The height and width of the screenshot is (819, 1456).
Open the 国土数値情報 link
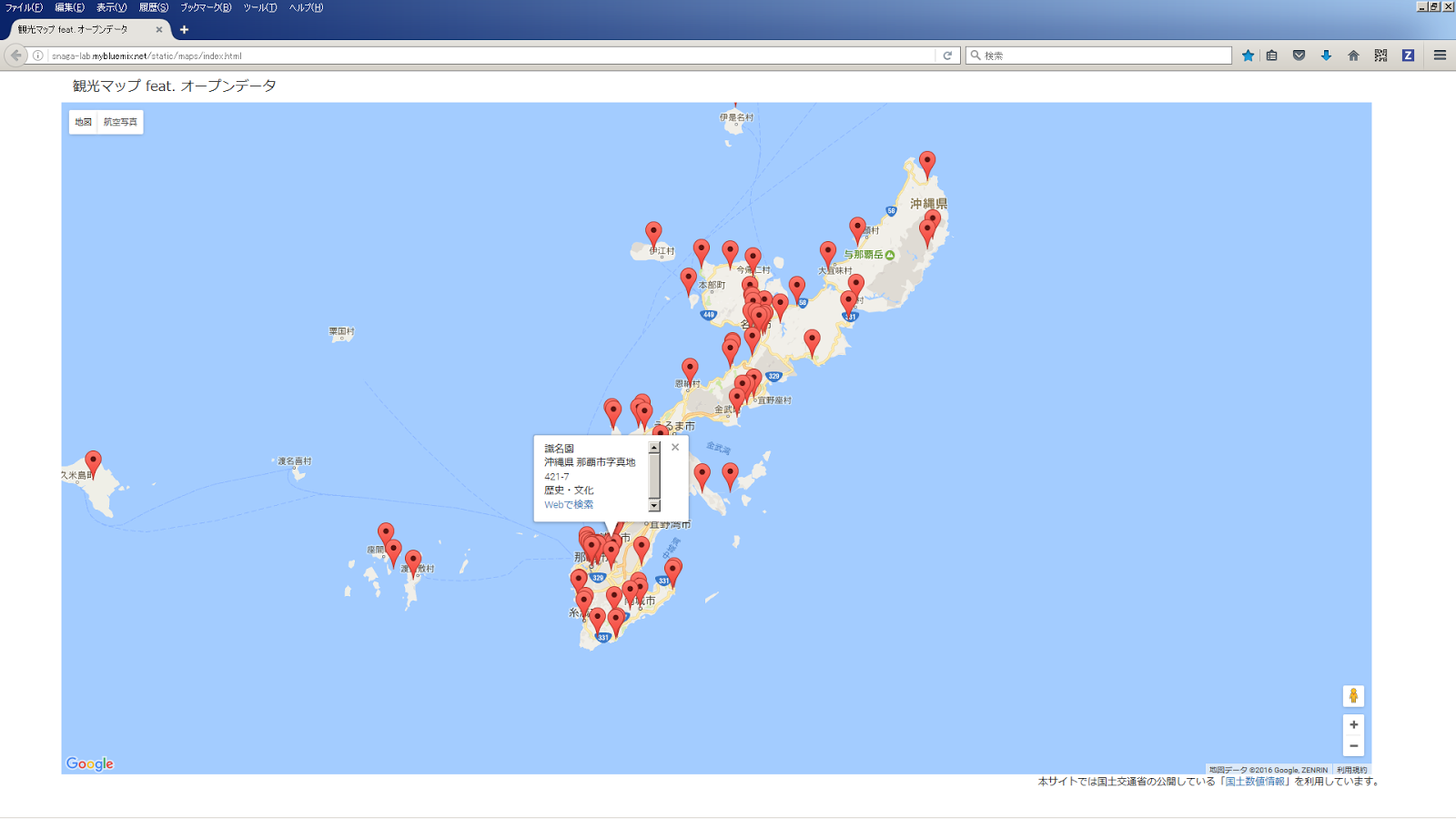tap(1255, 781)
